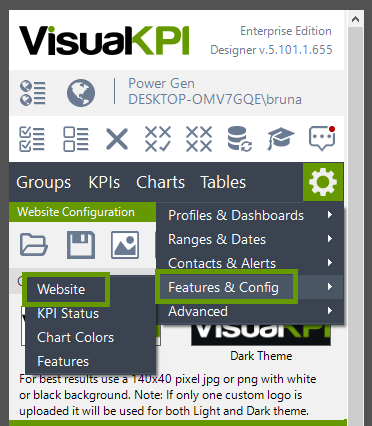Viewport: 372px width, 426px height.
Task: Choose Chart Colors in the submenu
Action: 91,337
